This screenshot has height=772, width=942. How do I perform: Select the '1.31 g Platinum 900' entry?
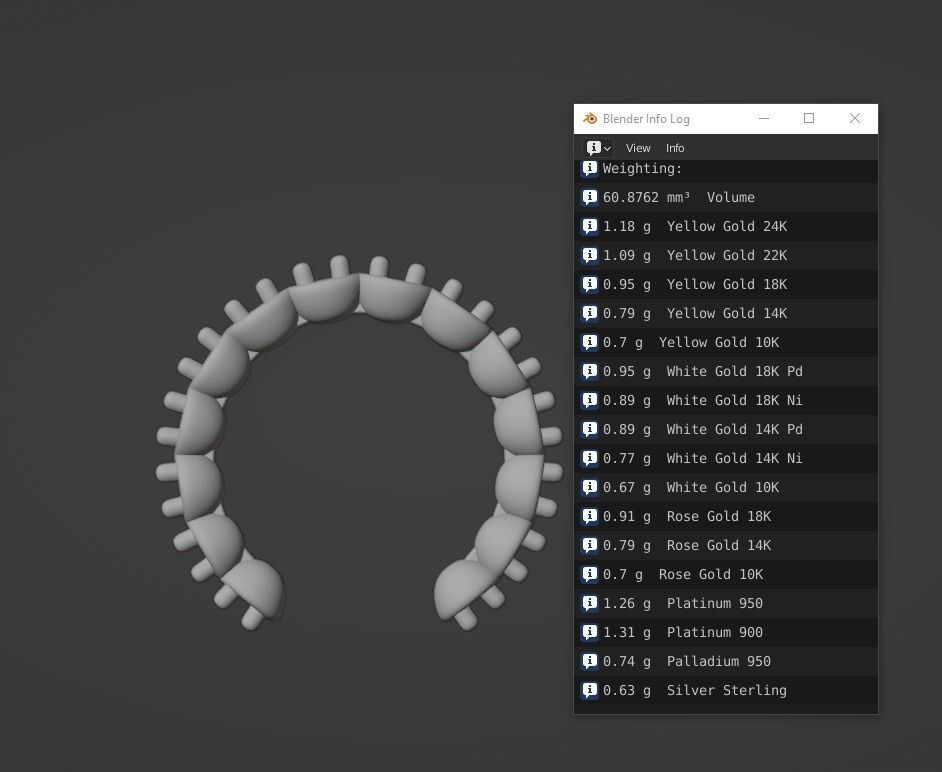click(x=726, y=632)
